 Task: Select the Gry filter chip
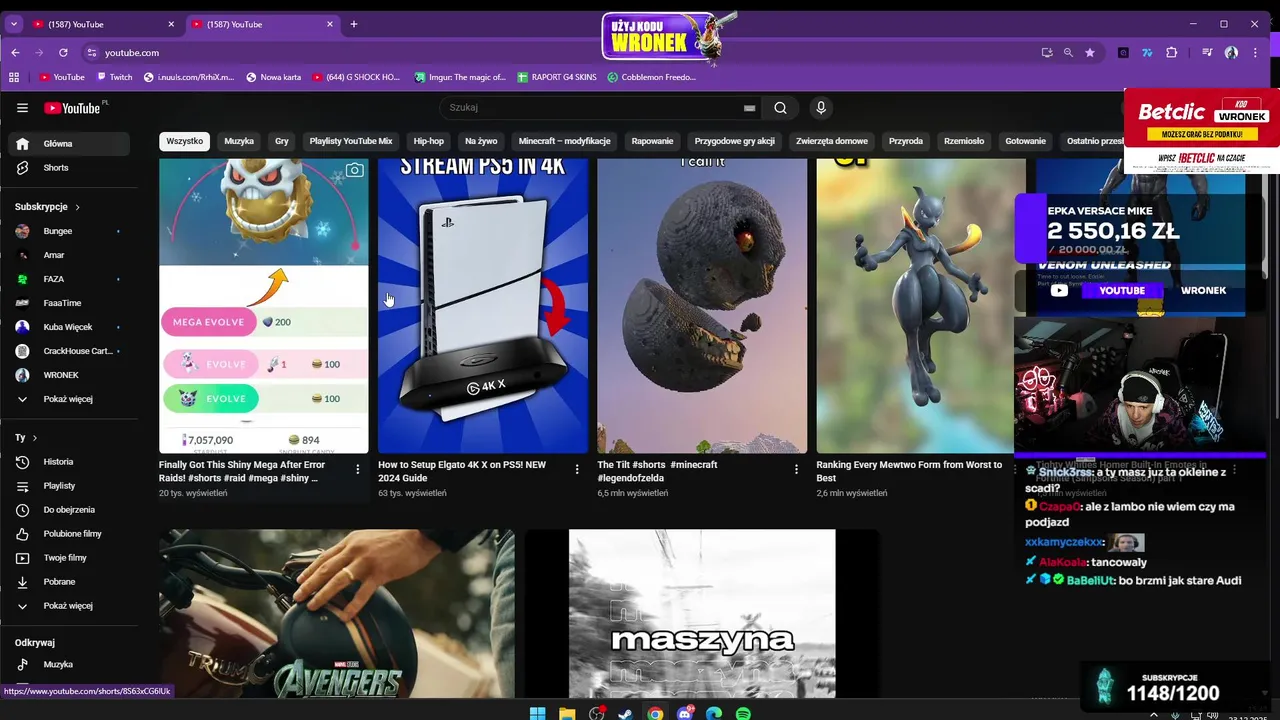282,141
